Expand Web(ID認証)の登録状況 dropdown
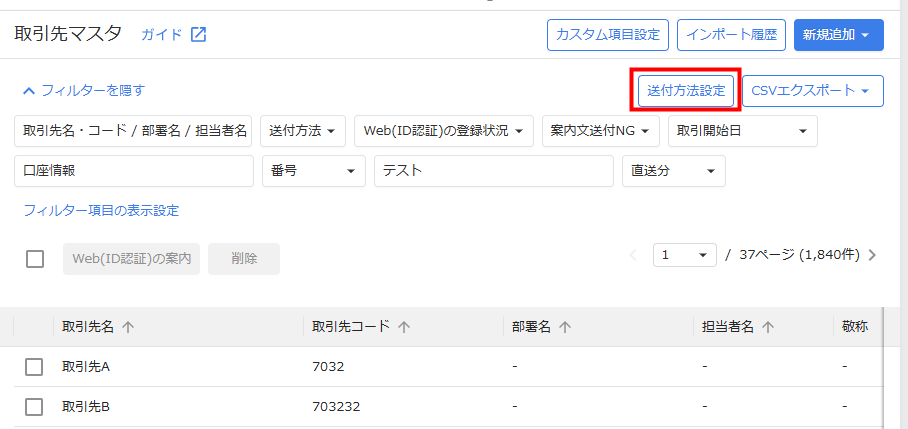The width and height of the screenshot is (908, 429). coord(443,131)
